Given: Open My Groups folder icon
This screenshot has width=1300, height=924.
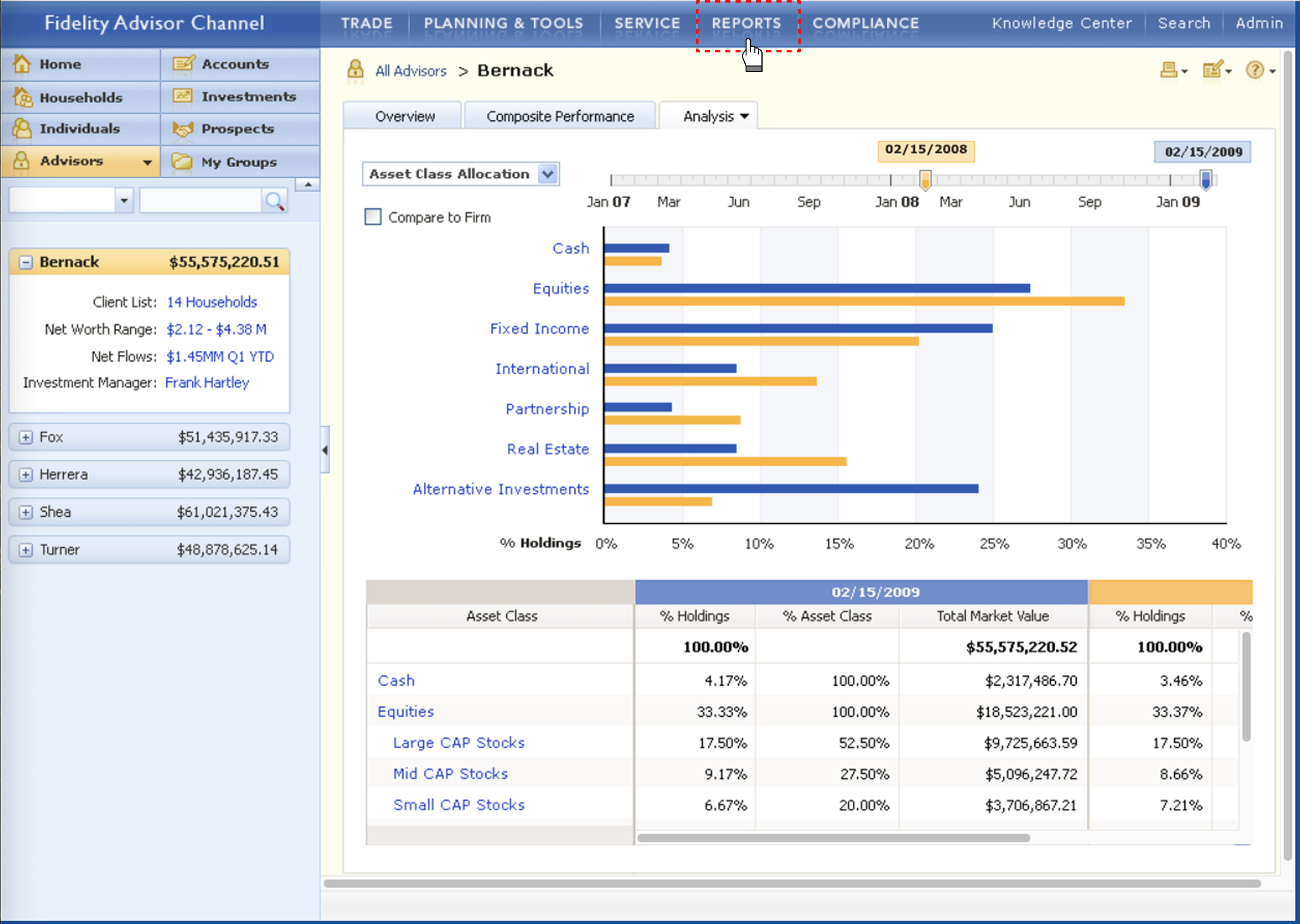Looking at the screenshot, I should point(181,162).
